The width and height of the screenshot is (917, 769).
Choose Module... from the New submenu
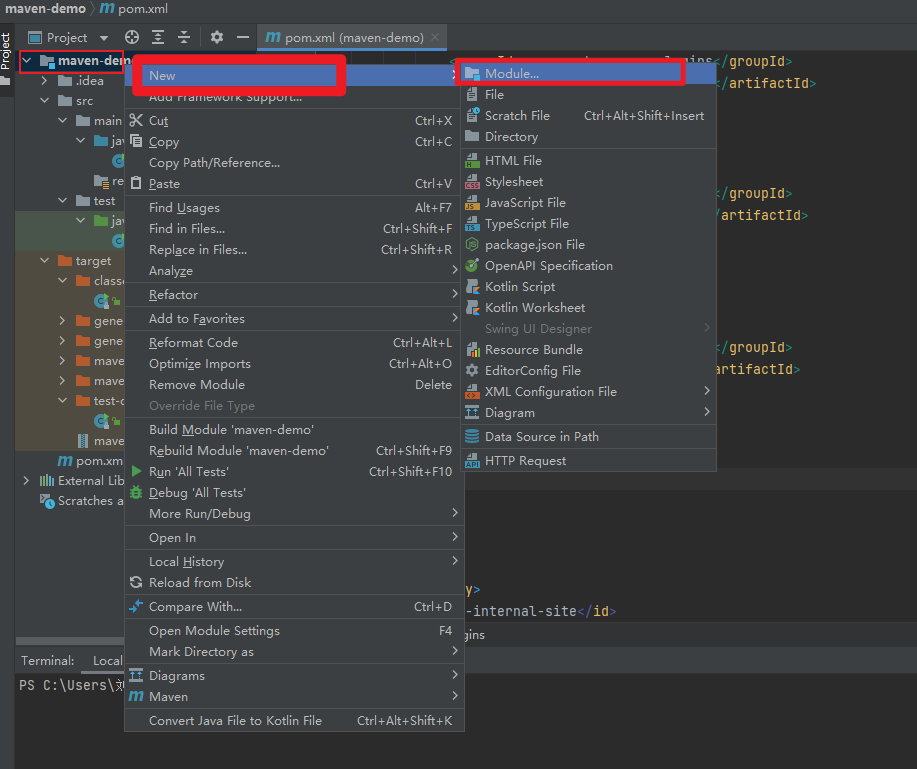[588, 74]
